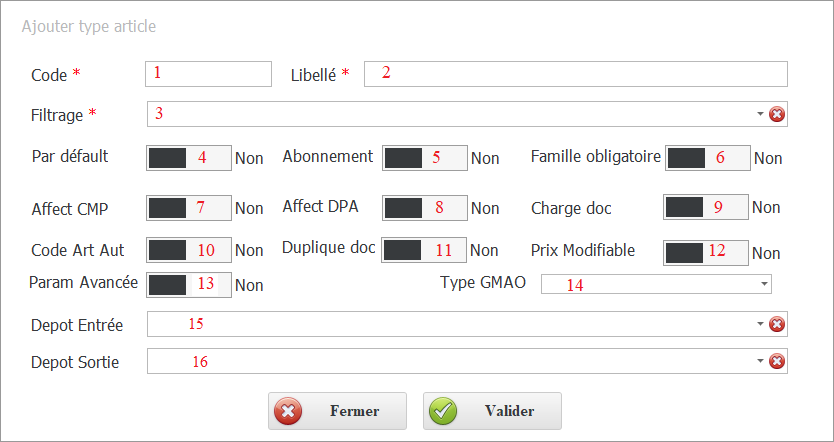Enable the Abonnement switch
Screen dimensions: 834x442
click(x=425, y=158)
